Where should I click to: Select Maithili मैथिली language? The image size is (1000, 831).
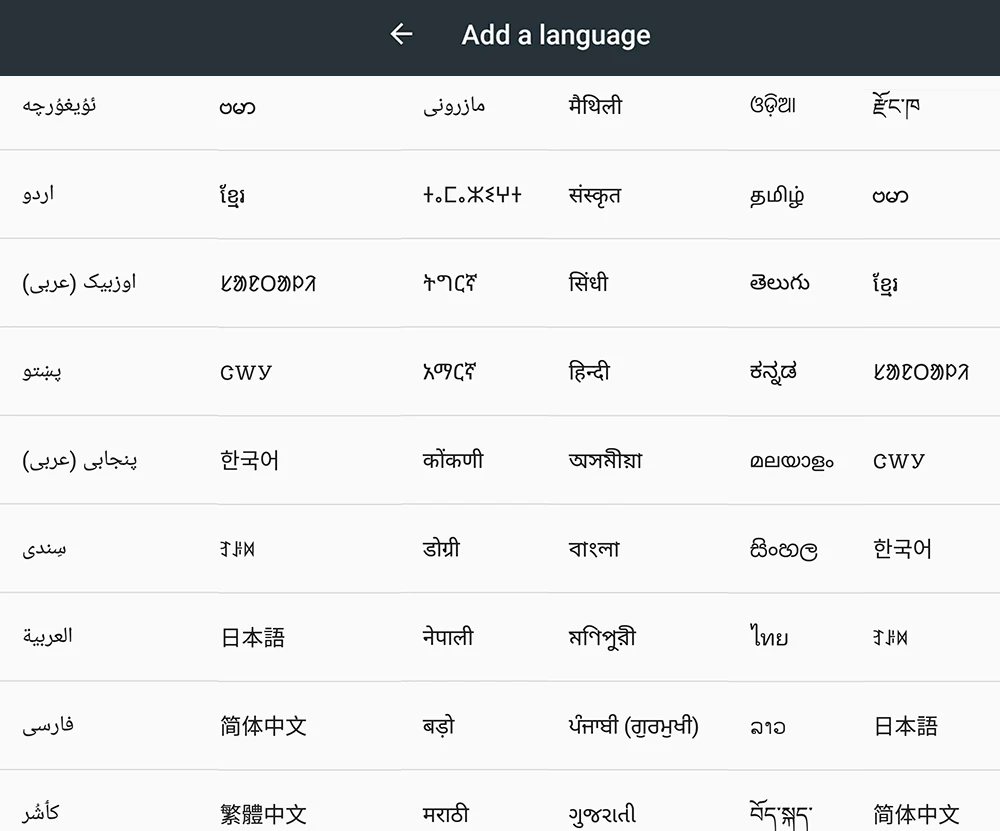coord(595,105)
